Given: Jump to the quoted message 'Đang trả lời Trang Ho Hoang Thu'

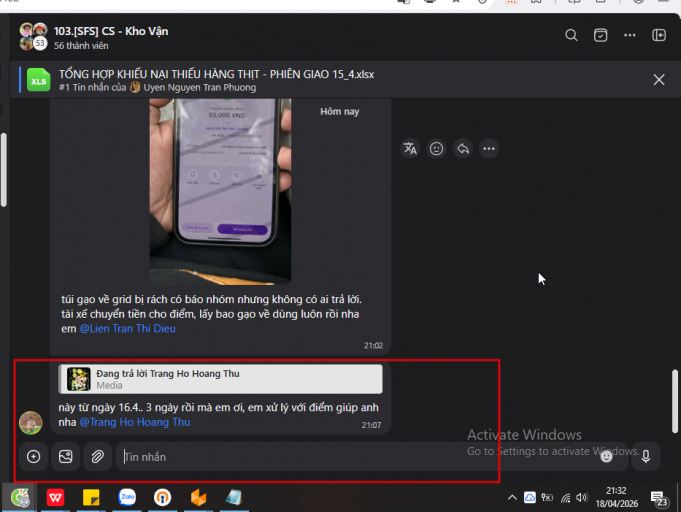Looking at the screenshot, I should [x=220, y=379].
